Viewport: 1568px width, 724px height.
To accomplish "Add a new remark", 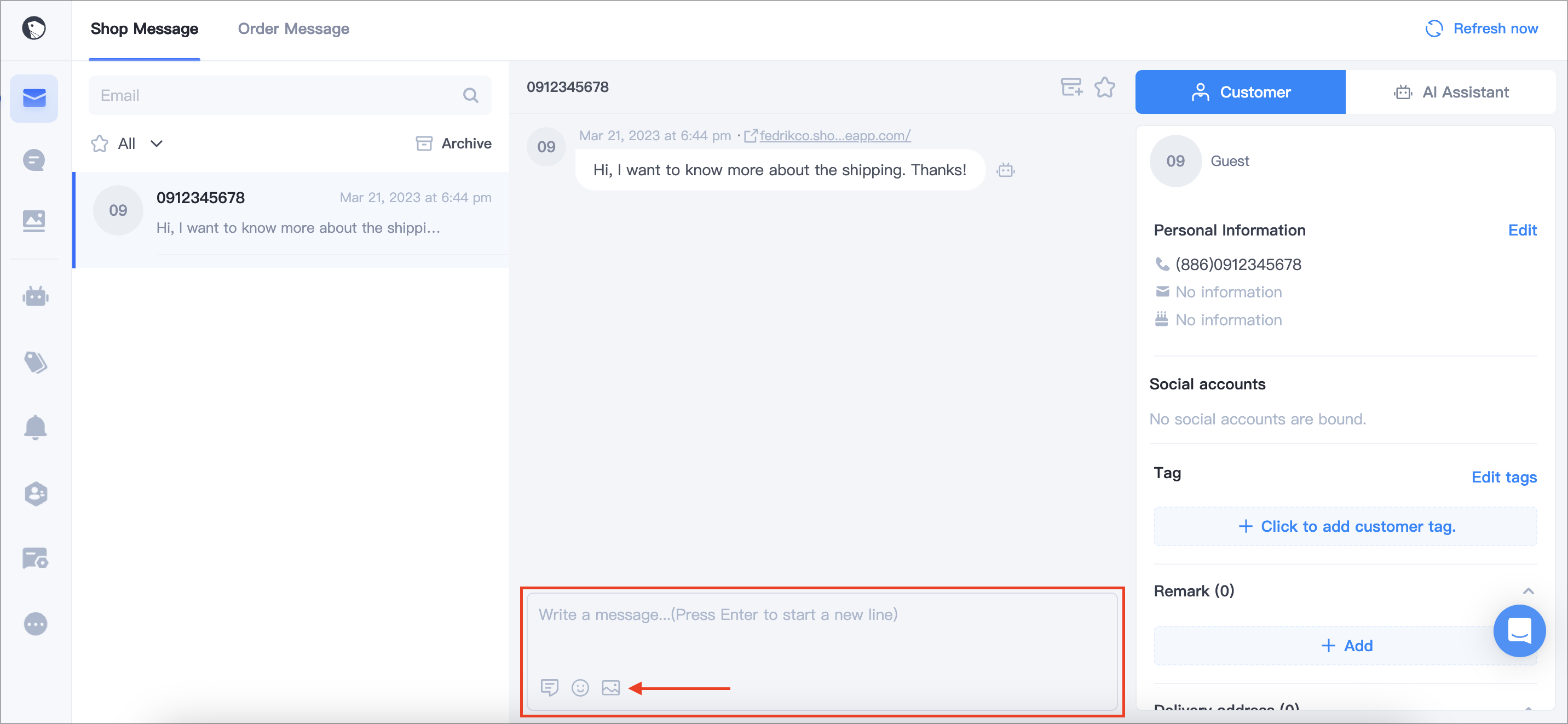I will click(x=1346, y=646).
